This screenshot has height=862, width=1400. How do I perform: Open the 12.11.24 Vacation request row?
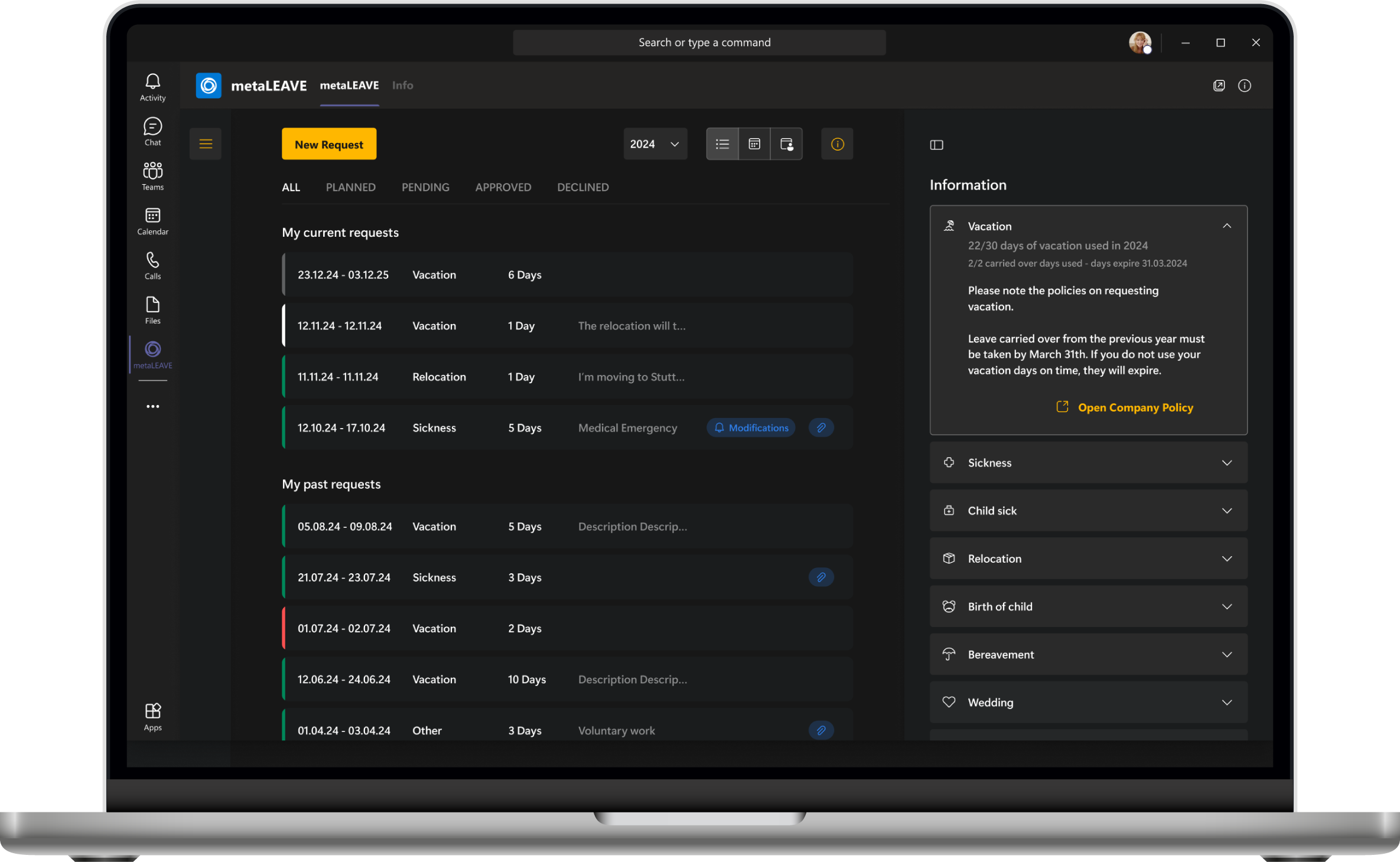coord(567,325)
